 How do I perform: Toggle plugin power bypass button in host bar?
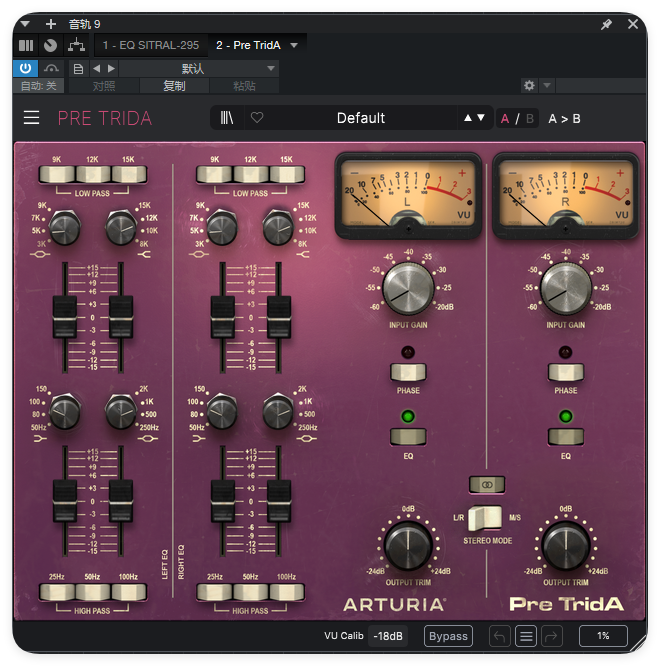pyautogui.click(x=25, y=68)
